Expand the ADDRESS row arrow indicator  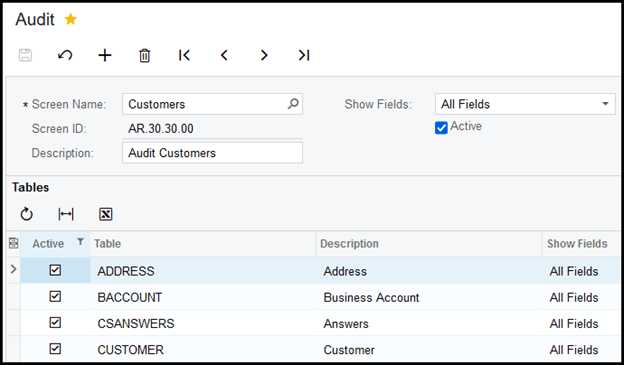click(x=14, y=269)
